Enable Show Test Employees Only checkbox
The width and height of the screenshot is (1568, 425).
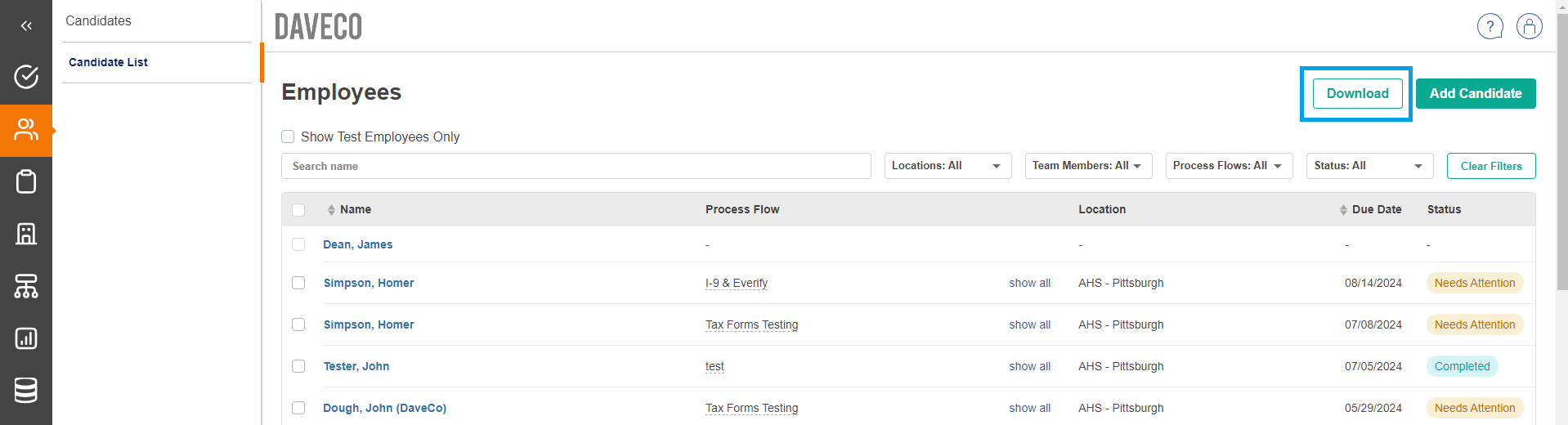(288, 136)
